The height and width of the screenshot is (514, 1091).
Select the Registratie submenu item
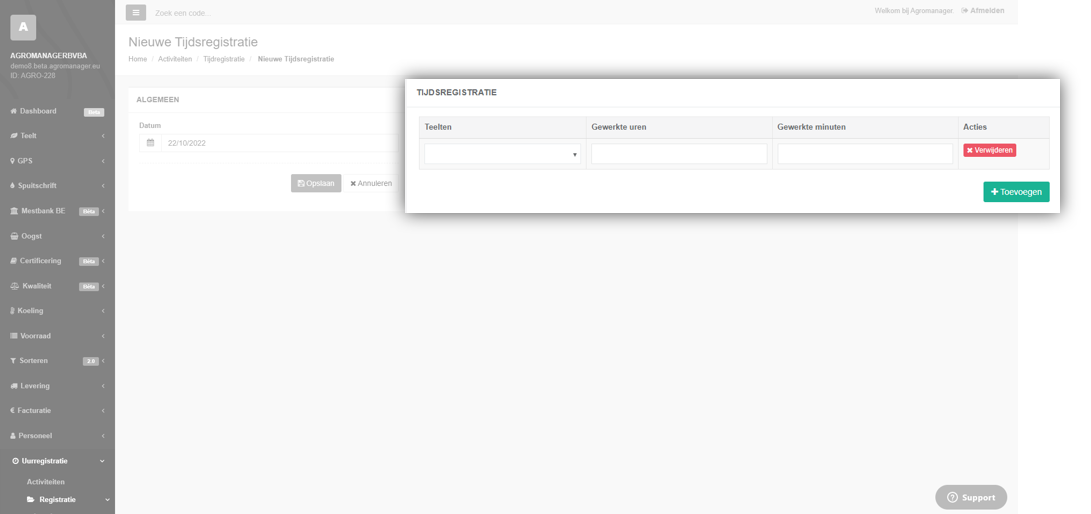[x=57, y=500]
